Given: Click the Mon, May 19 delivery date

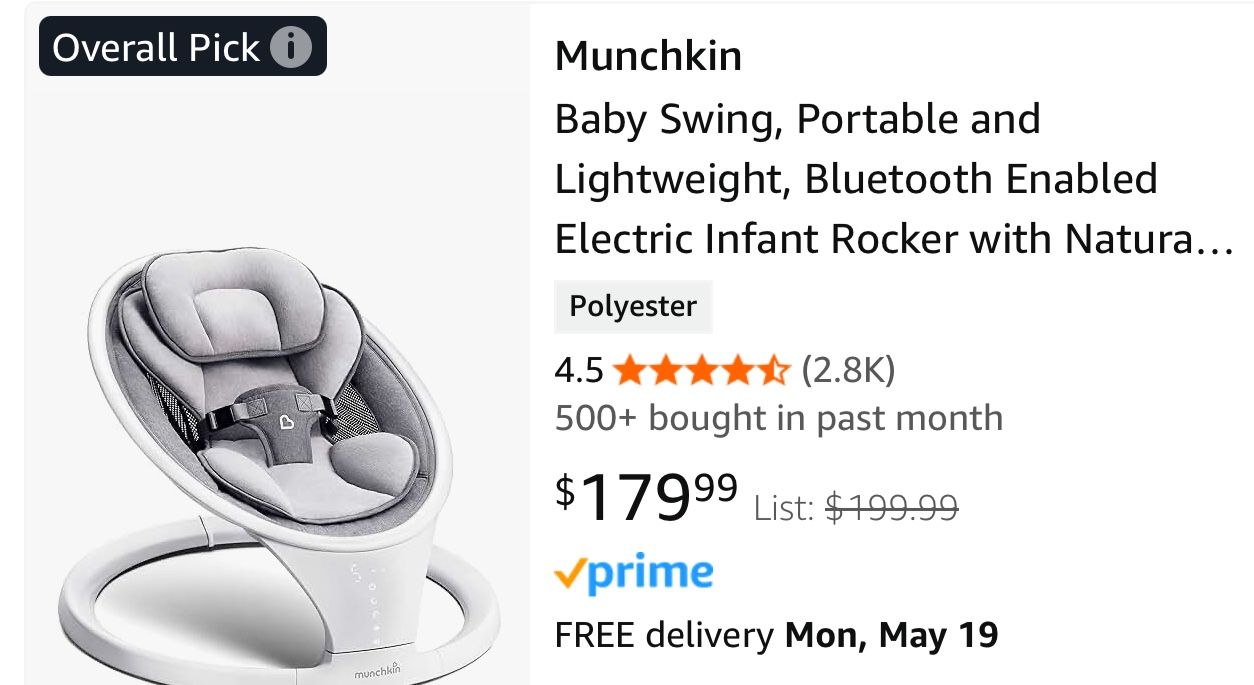Looking at the screenshot, I should pos(891,634).
